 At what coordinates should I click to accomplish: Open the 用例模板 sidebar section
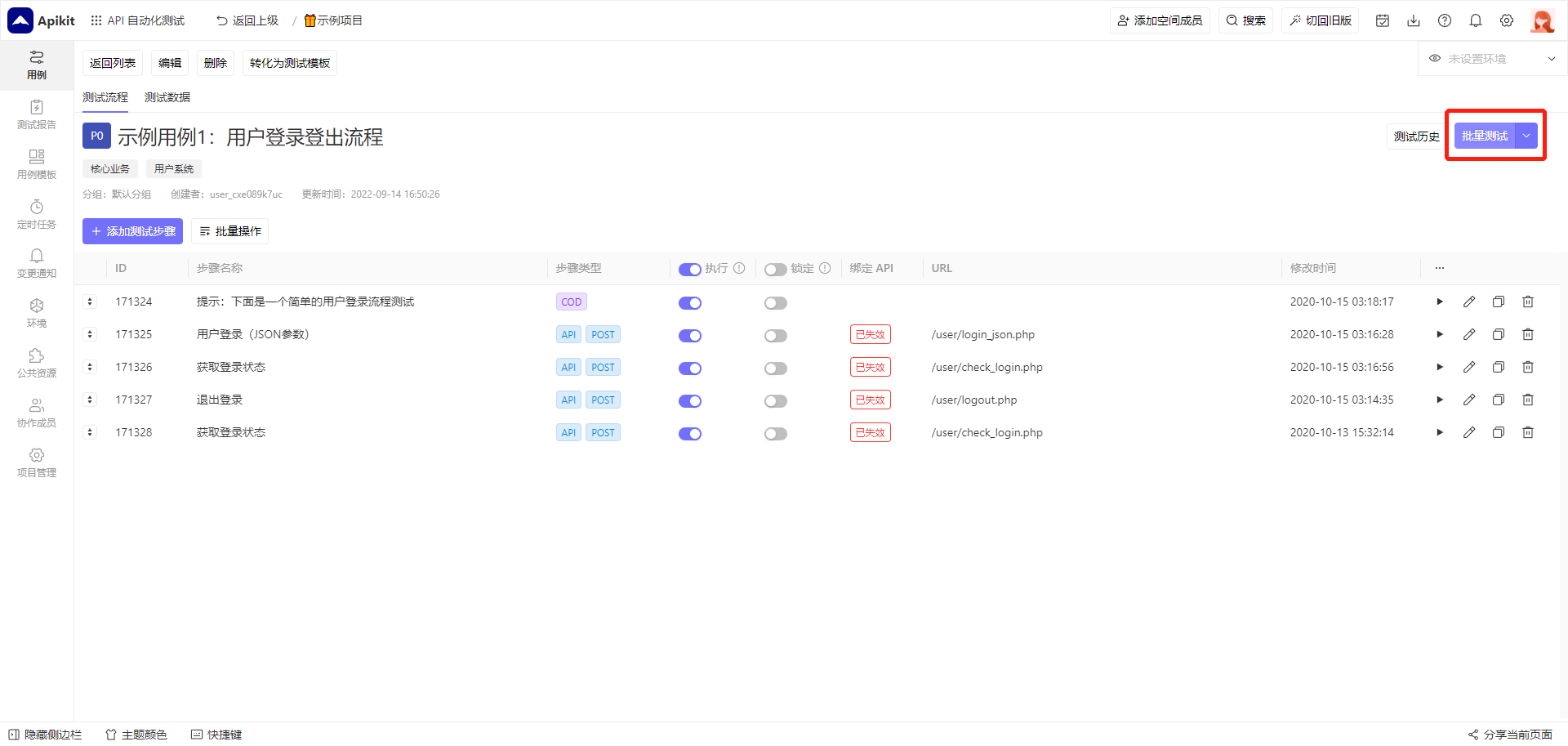(x=37, y=165)
